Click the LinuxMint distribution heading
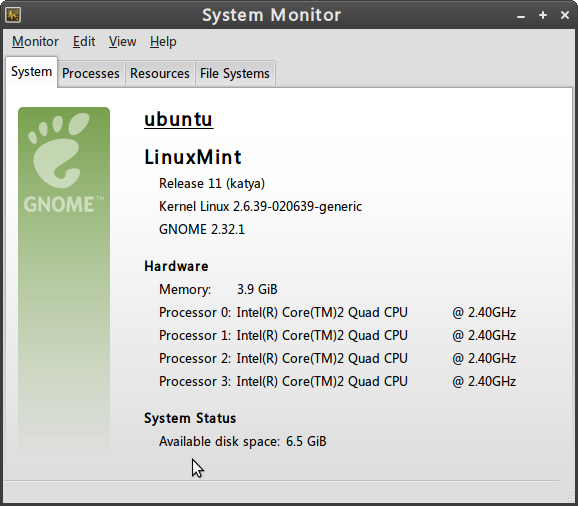Image resolution: width=578 pixels, height=506 pixels. 193,157
